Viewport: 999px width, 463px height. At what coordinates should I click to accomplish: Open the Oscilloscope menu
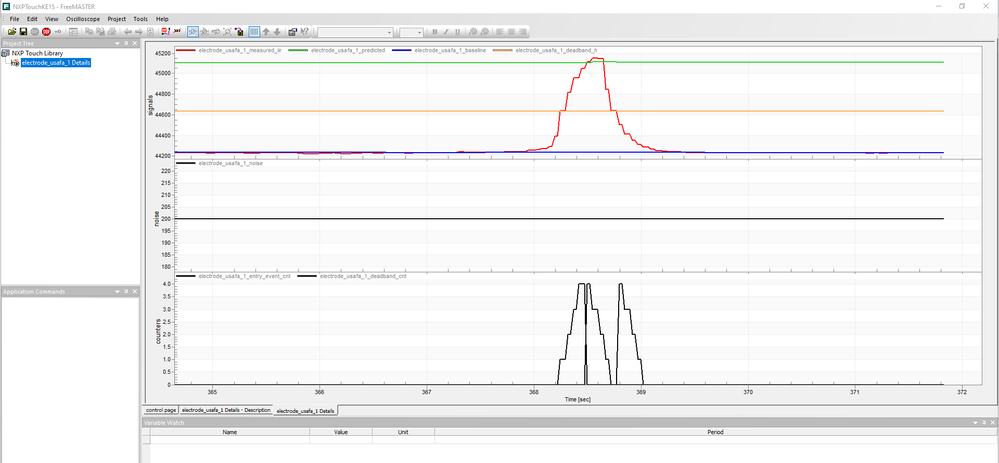pyautogui.click(x=83, y=19)
